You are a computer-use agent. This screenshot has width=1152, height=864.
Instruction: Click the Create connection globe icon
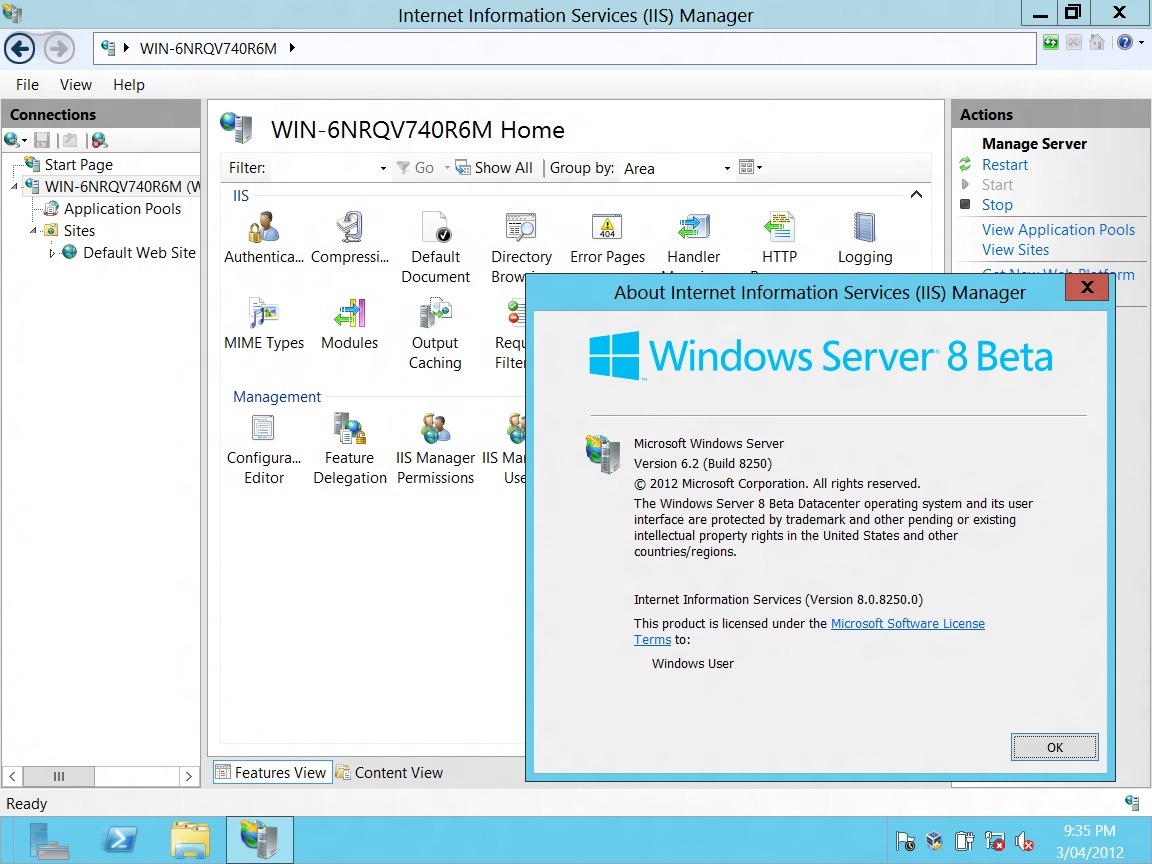(12, 140)
